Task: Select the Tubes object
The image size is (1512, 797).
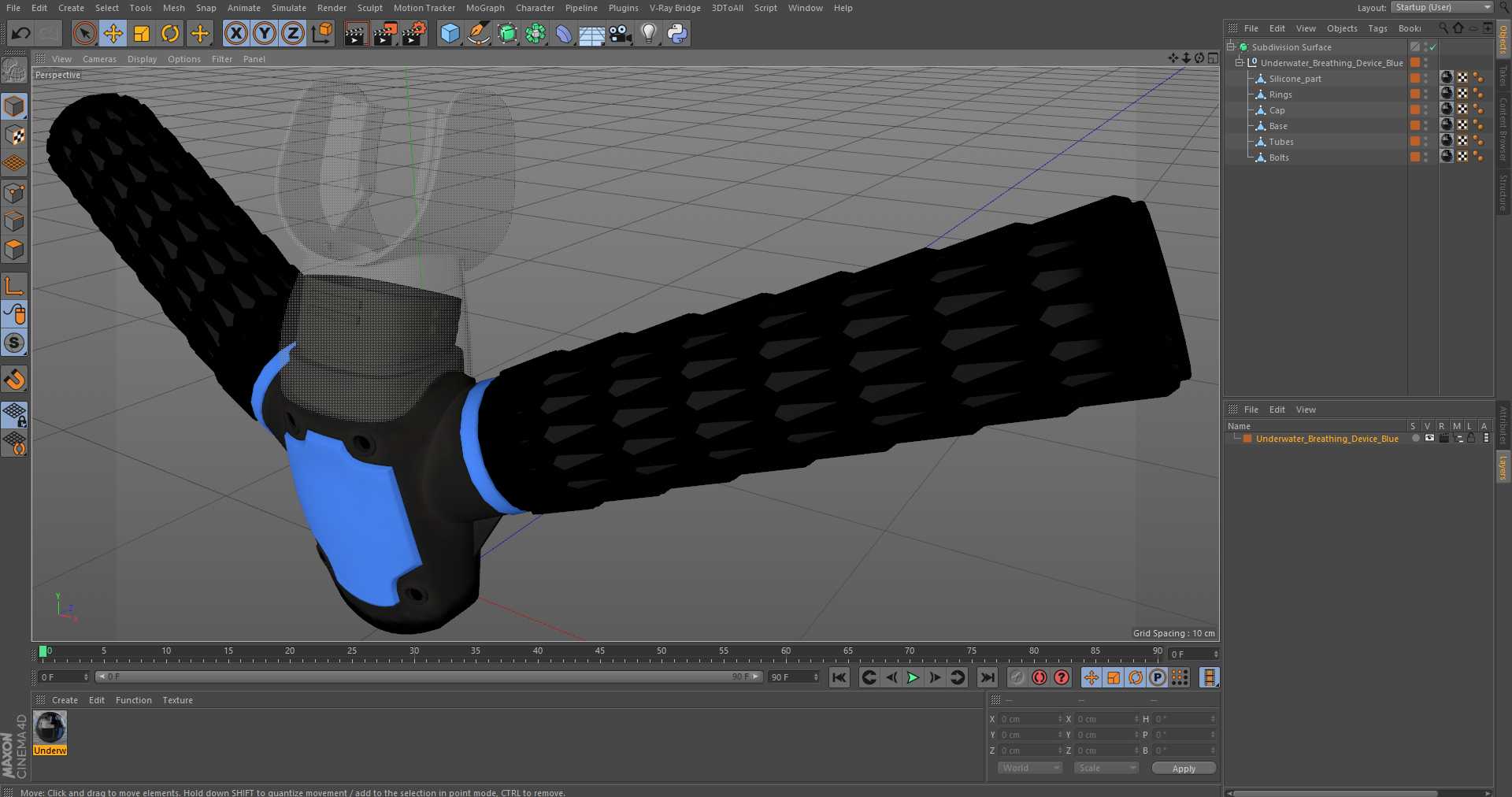Action: click(x=1281, y=142)
